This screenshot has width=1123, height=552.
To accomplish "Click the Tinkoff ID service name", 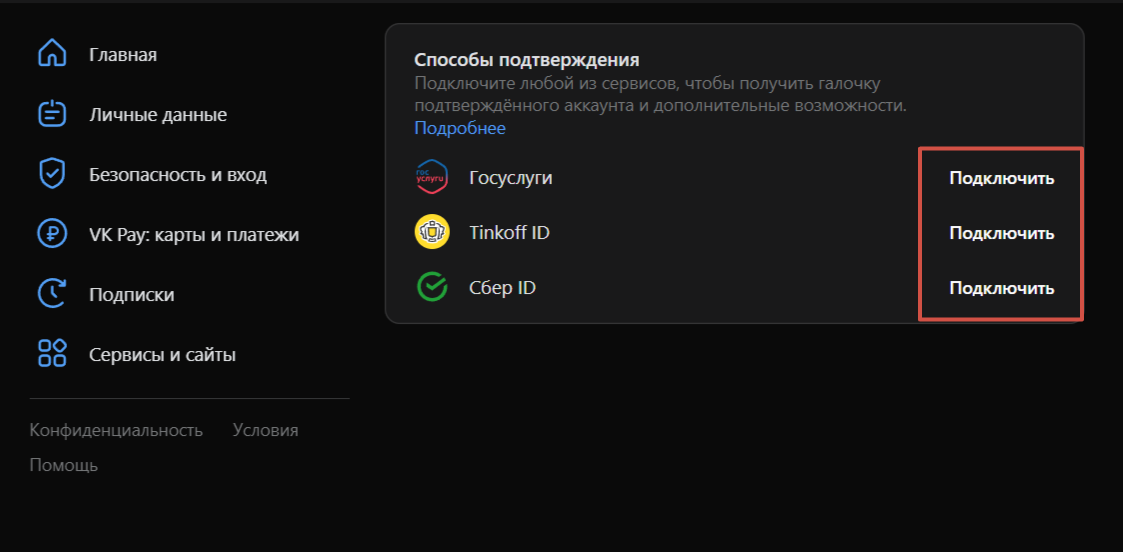I will click(509, 233).
